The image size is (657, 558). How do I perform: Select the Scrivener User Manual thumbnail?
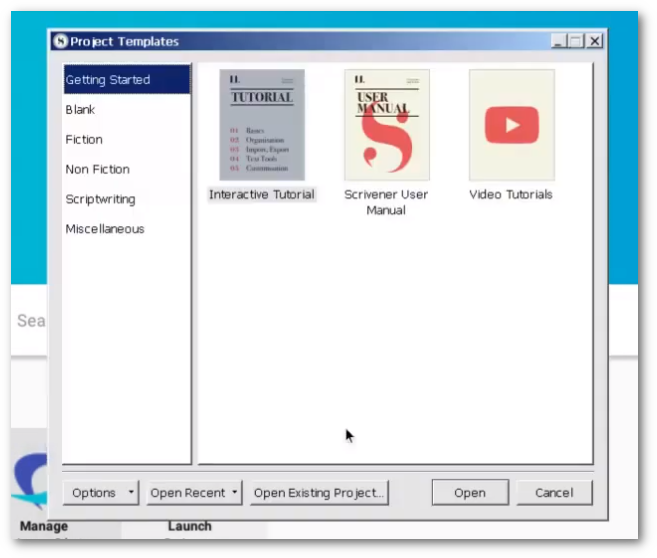tap(387, 125)
